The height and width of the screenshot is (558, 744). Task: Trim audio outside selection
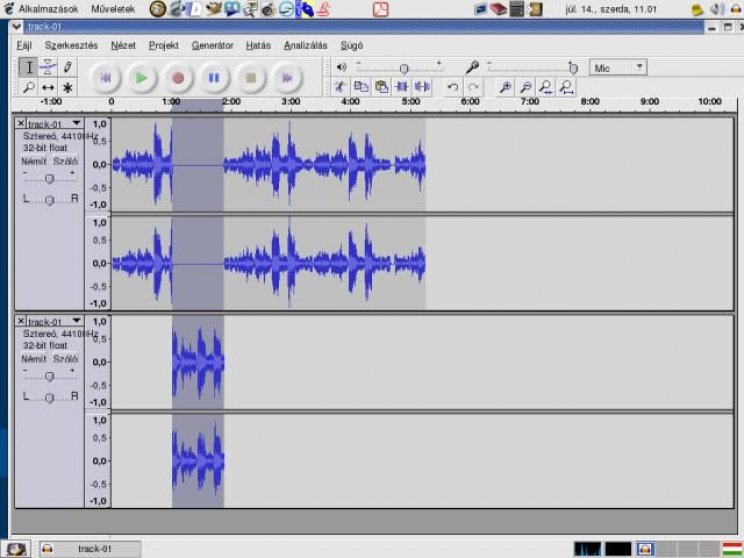pyautogui.click(x=402, y=87)
